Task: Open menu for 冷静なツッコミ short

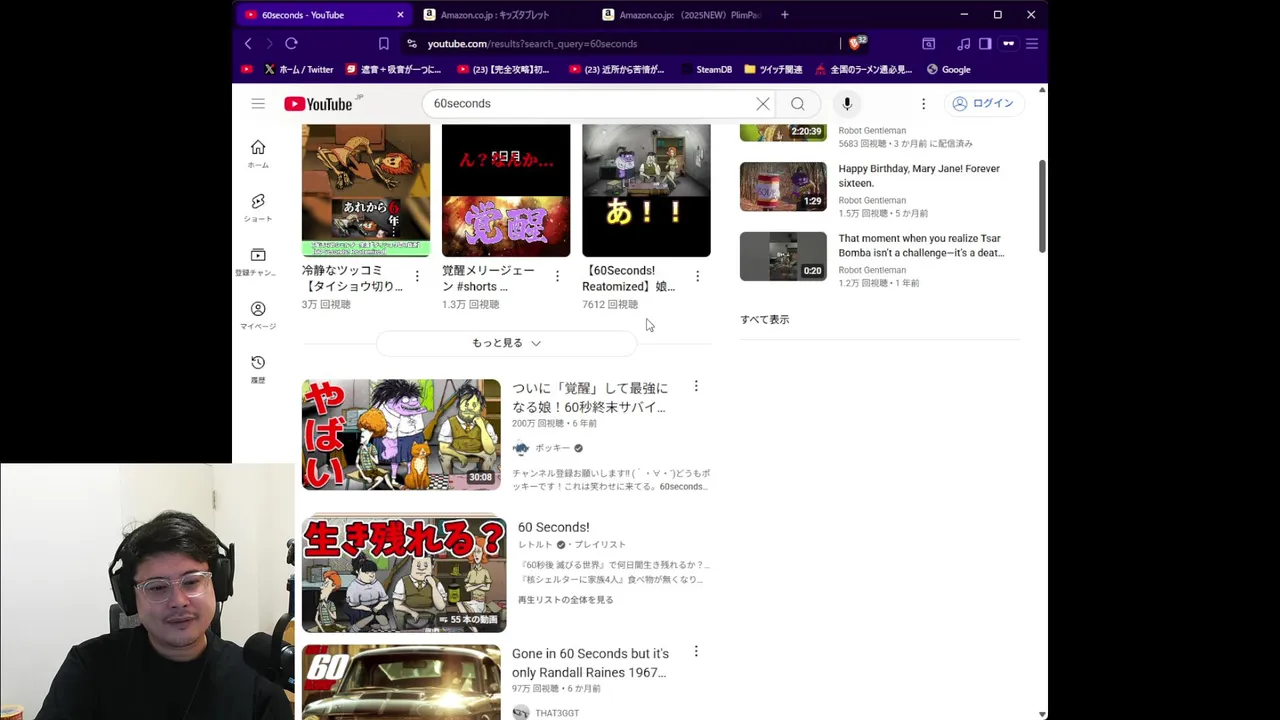Action: click(417, 276)
